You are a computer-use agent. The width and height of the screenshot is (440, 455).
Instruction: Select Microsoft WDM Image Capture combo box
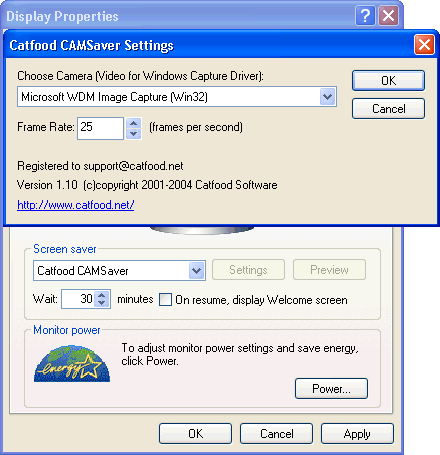[177, 97]
